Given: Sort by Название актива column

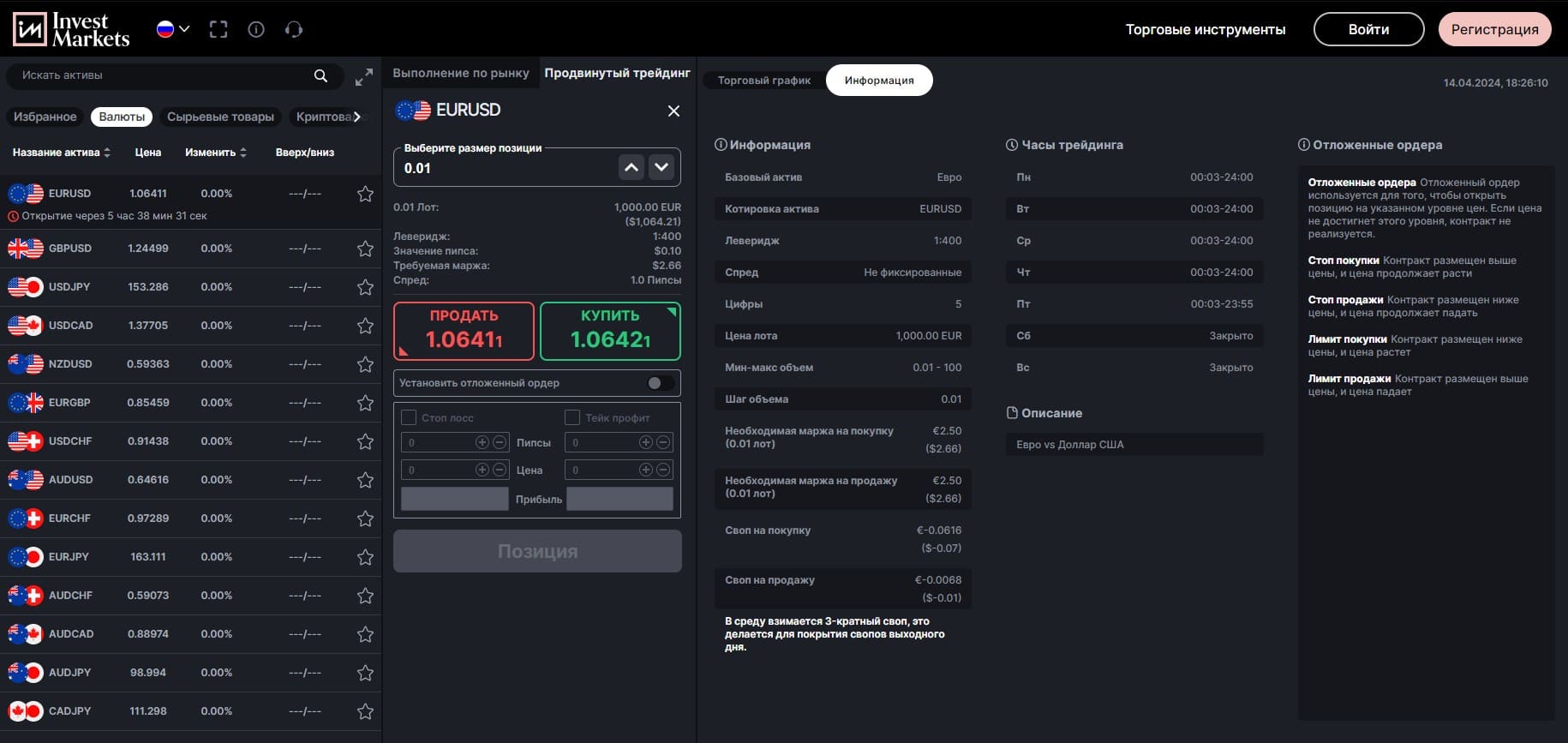Looking at the screenshot, I should pyautogui.click(x=62, y=153).
